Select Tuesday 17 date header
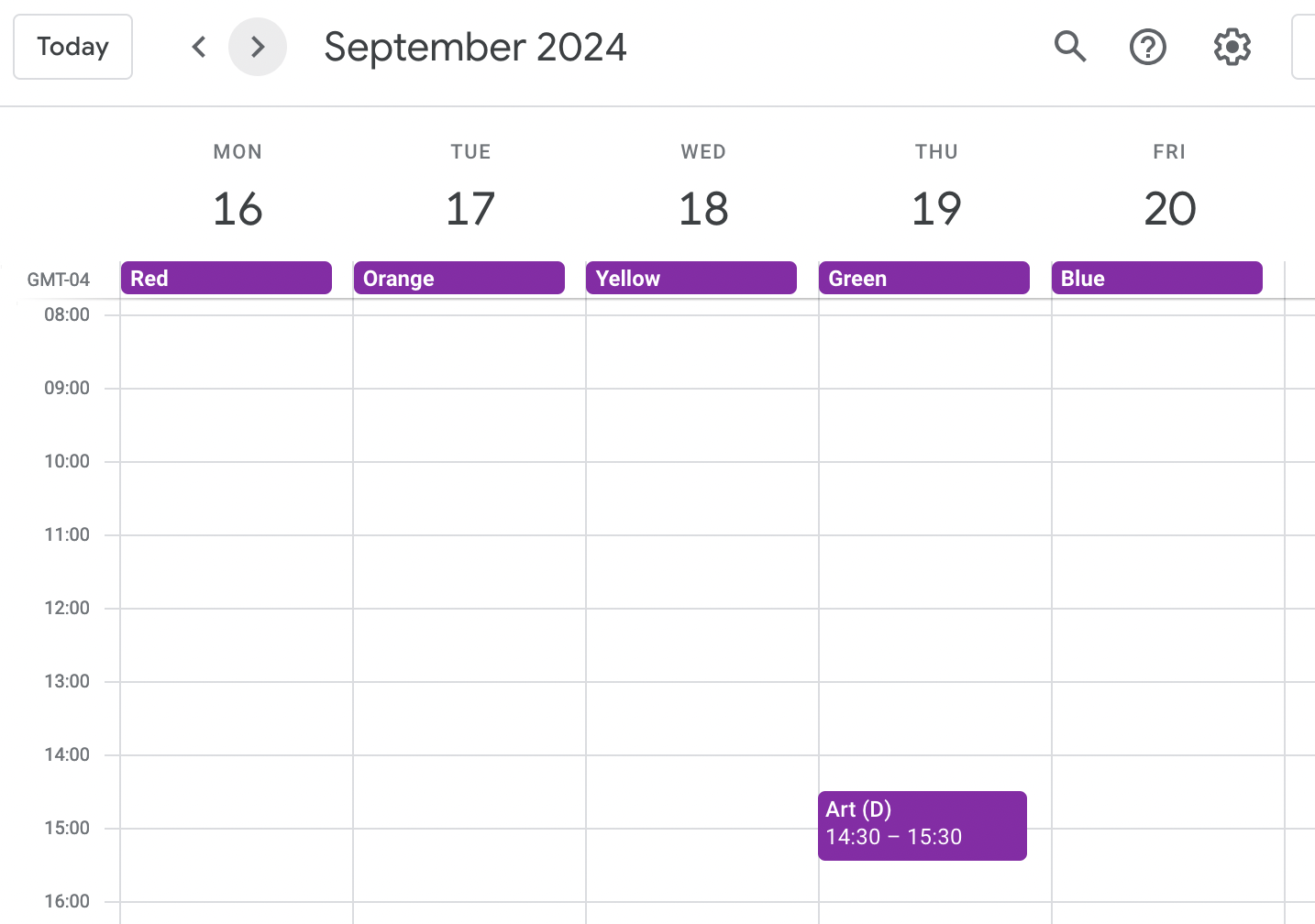 click(470, 208)
